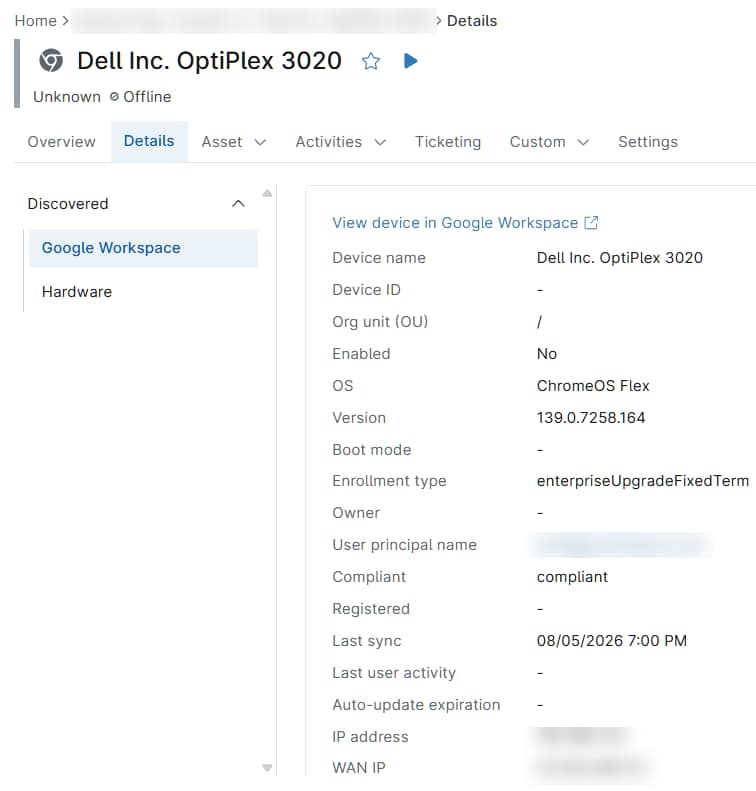Click the Offline status icon
756x791 pixels.
[114, 96]
